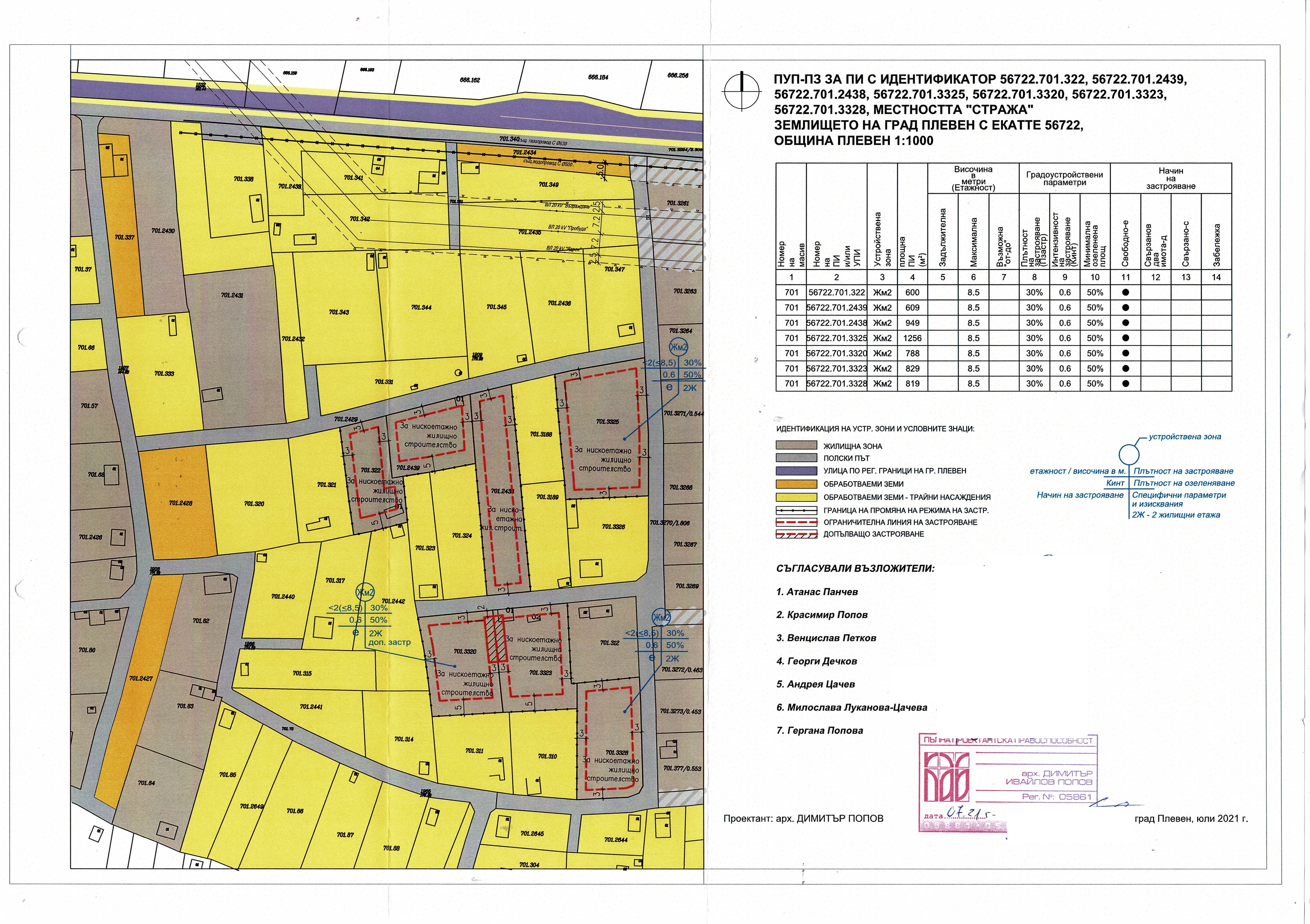Click the text град Плевен, юли 2021 г.
The image size is (1310, 924).
pos(1191,818)
